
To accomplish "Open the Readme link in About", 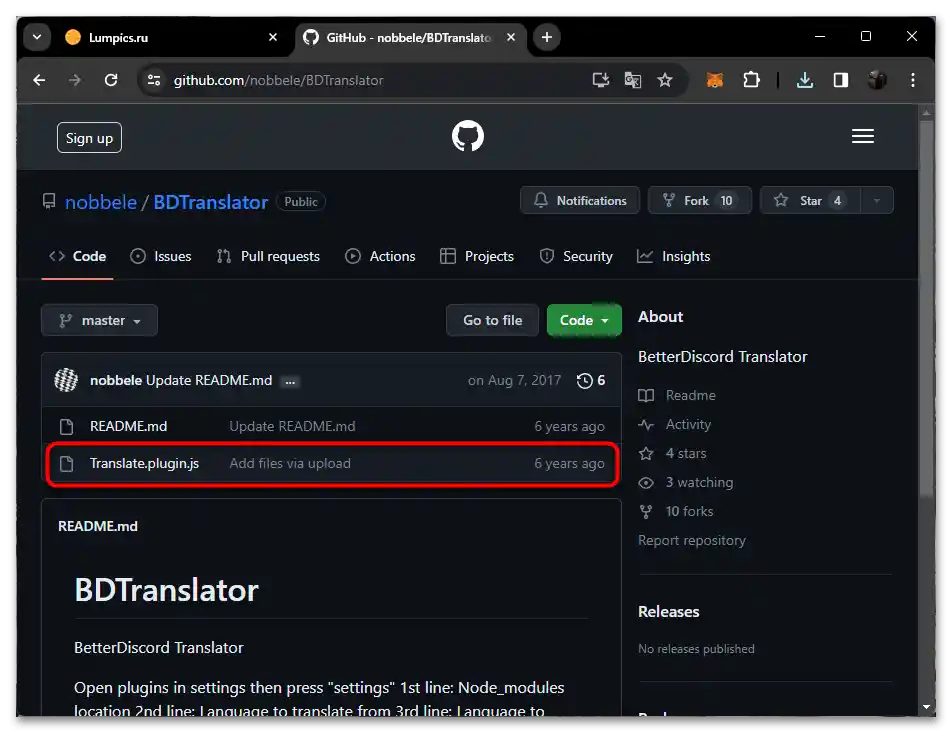I will tap(690, 395).
